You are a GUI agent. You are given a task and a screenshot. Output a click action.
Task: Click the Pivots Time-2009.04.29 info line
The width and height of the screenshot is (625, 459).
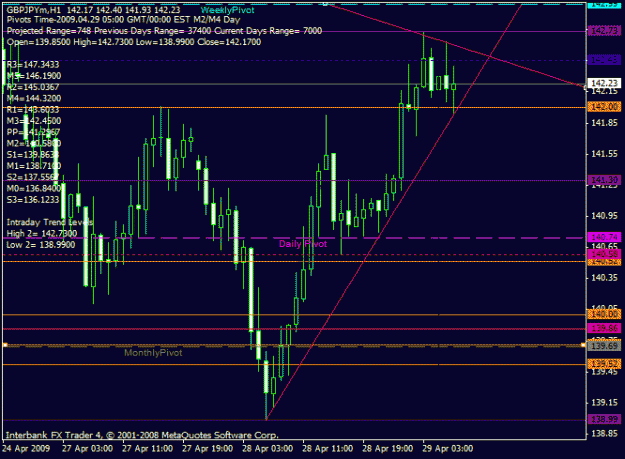click(x=123, y=20)
